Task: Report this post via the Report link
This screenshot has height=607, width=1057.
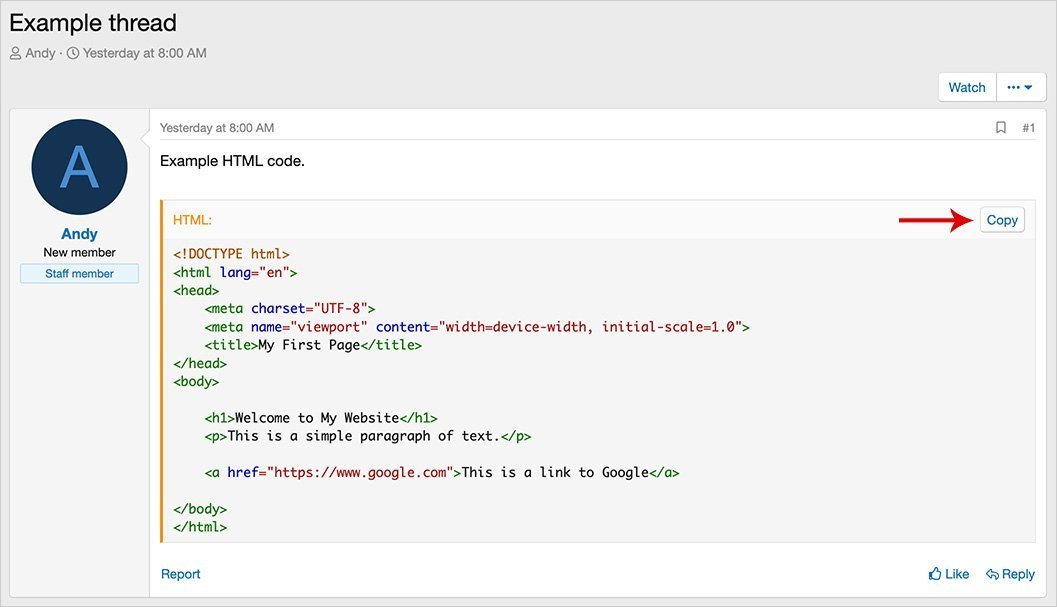Action: [x=181, y=574]
